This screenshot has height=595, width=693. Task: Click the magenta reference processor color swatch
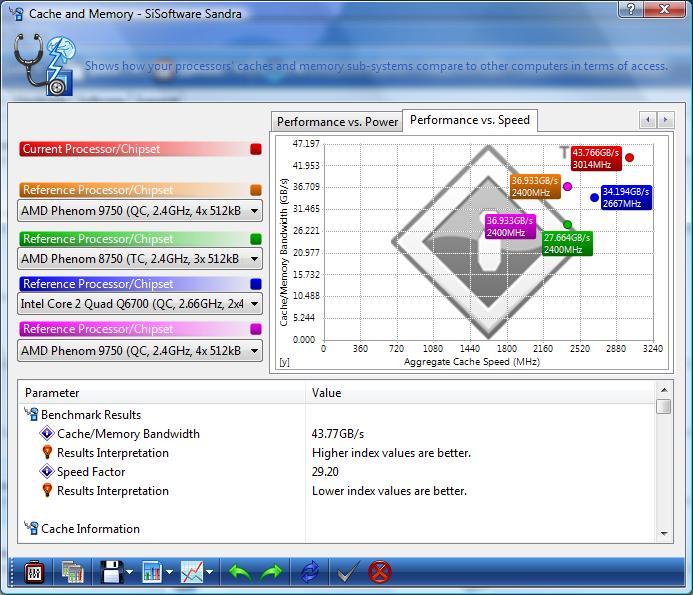[x=255, y=329]
